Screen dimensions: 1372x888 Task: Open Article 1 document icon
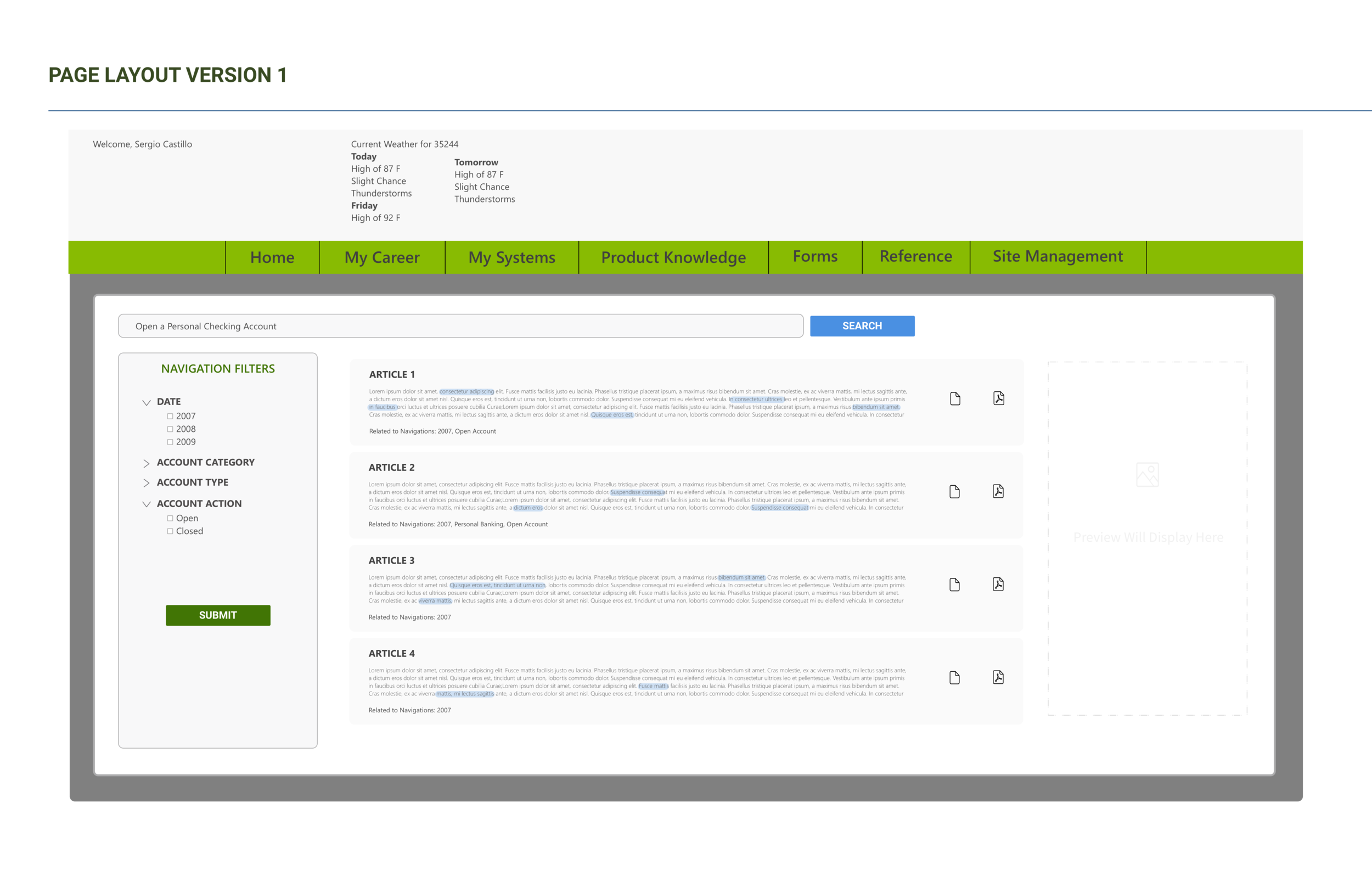tap(954, 398)
